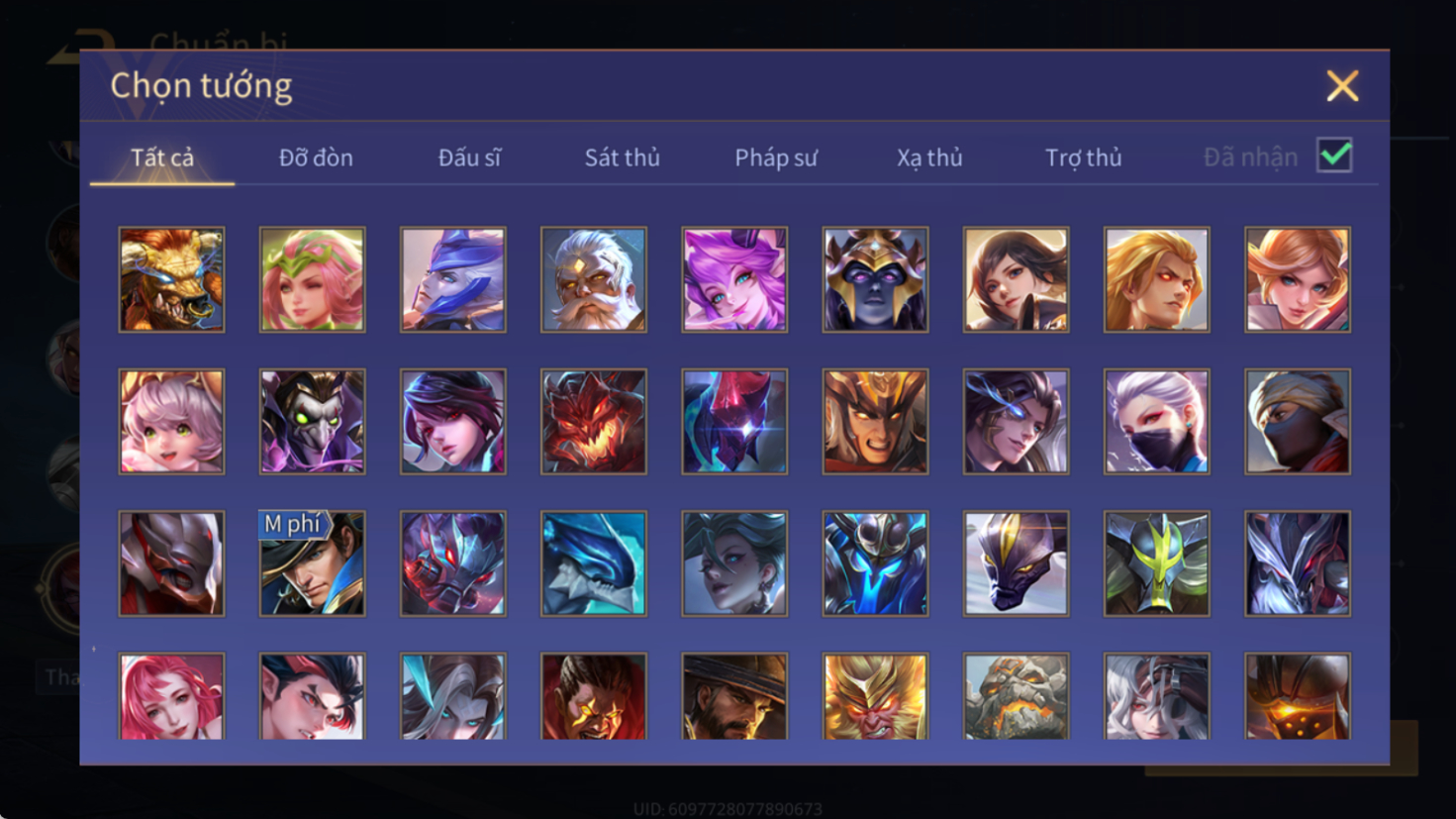Select the golden monkey king hero

click(875, 696)
